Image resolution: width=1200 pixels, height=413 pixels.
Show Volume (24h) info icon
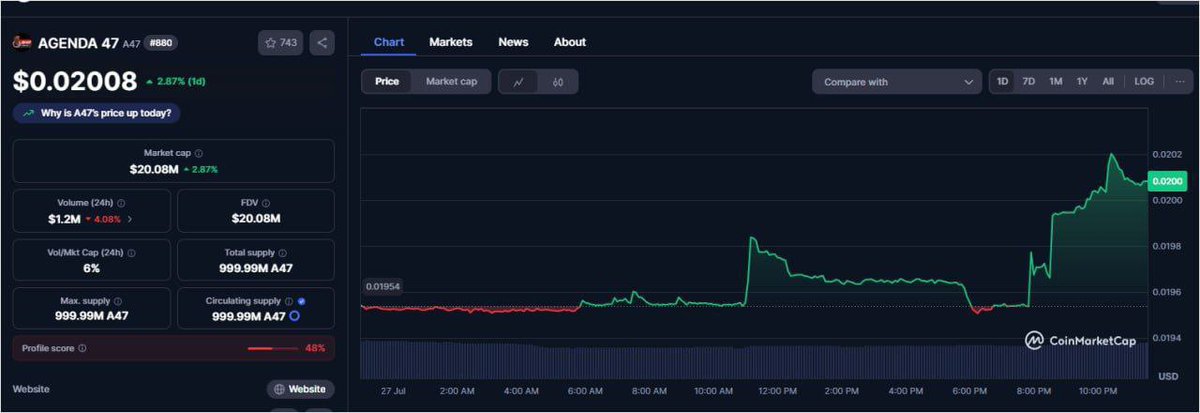pyautogui.click(x=122, y=202)
